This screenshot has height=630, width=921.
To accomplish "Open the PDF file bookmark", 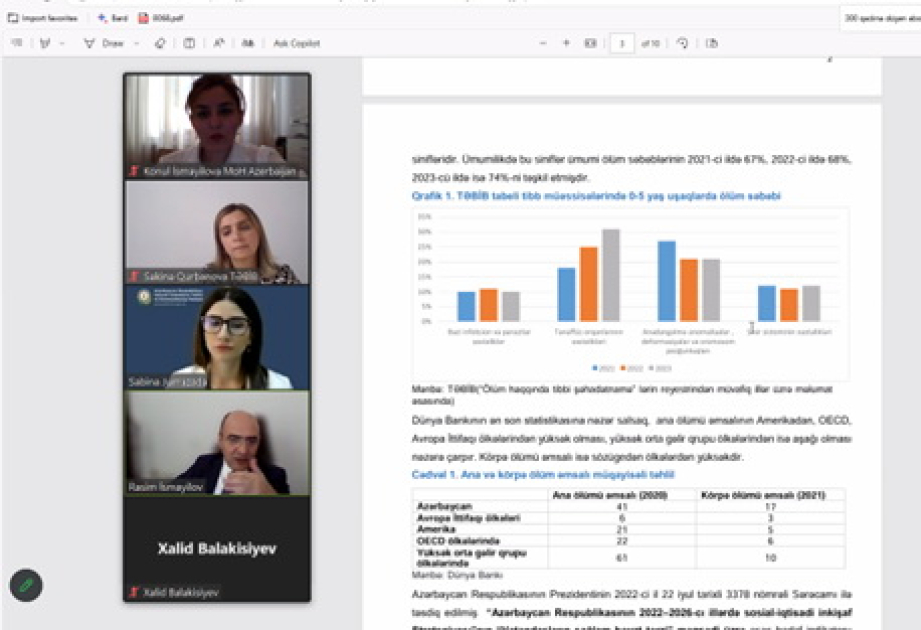I will click(x=160, y=18).
